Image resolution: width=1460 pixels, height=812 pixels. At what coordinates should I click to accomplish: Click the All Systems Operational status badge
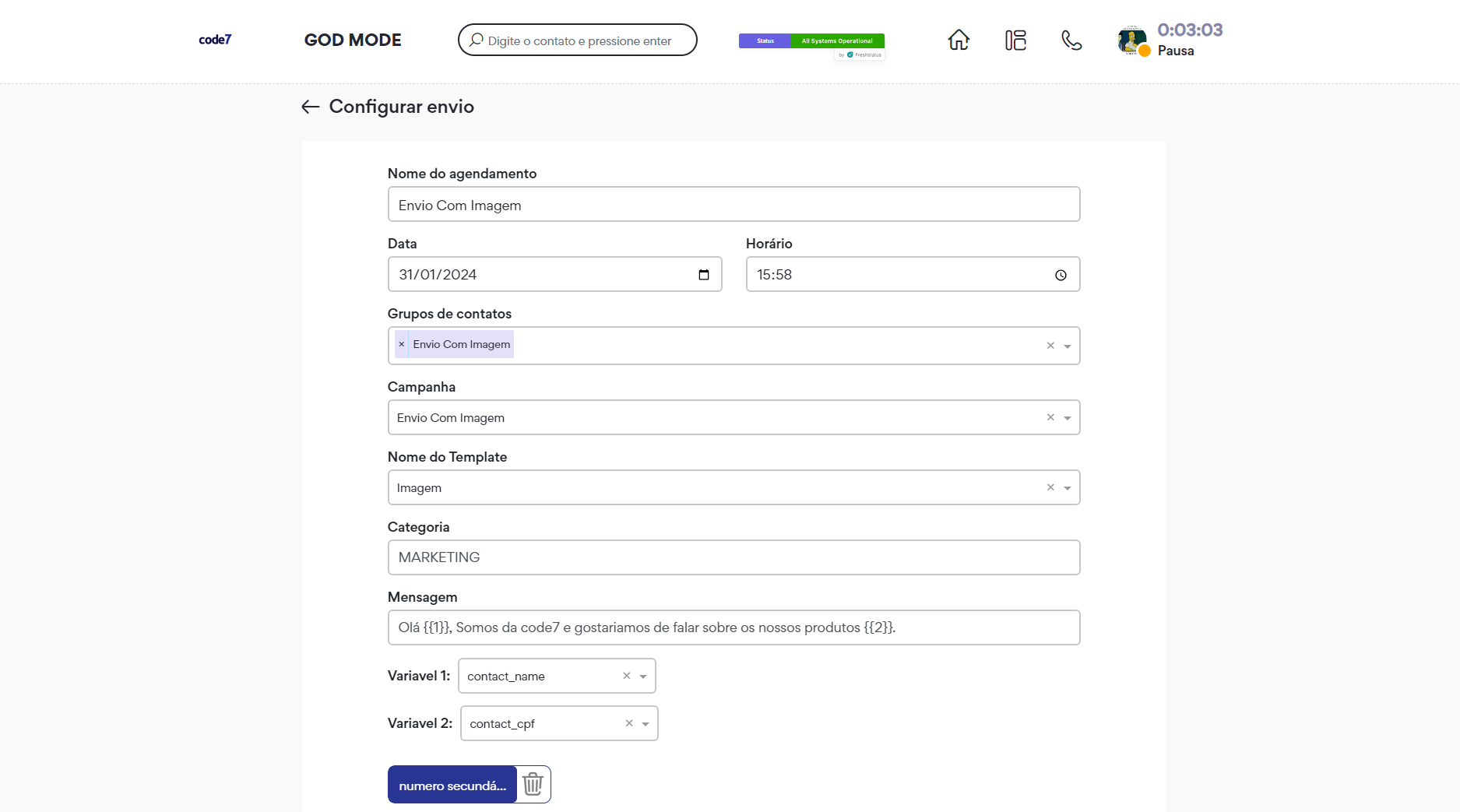837,40
